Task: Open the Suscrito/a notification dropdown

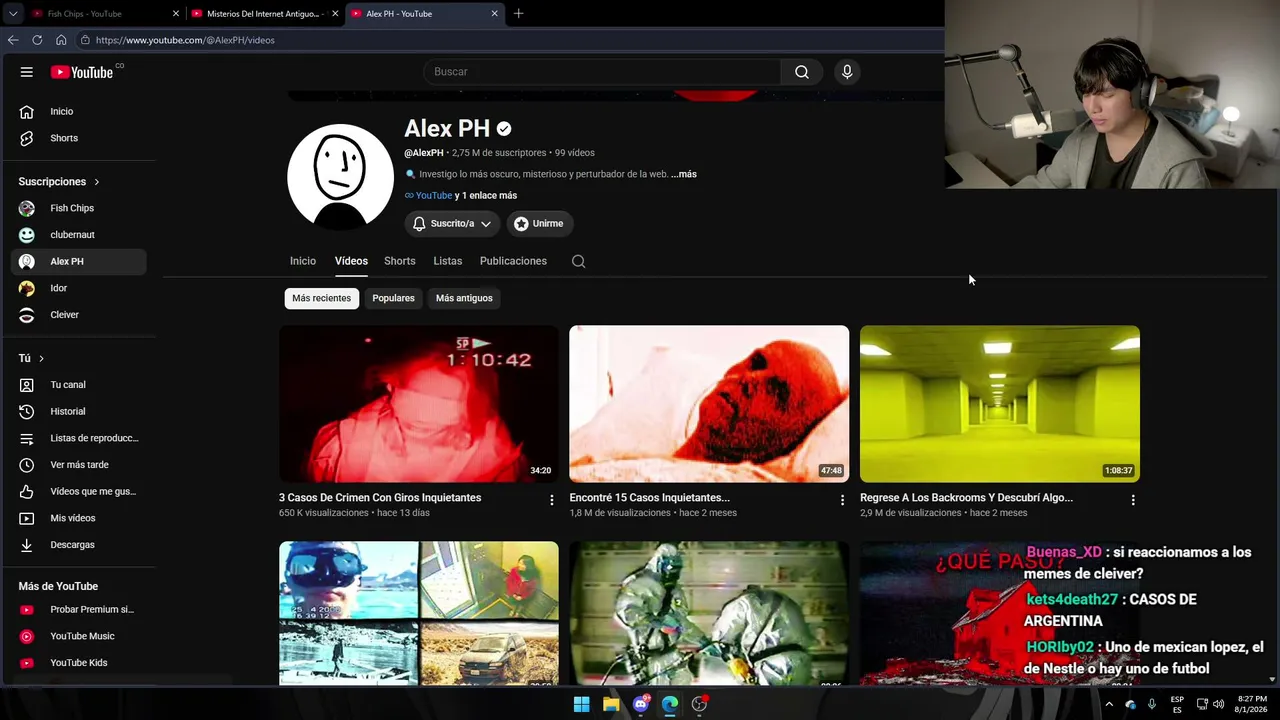Action: point(452,224)
